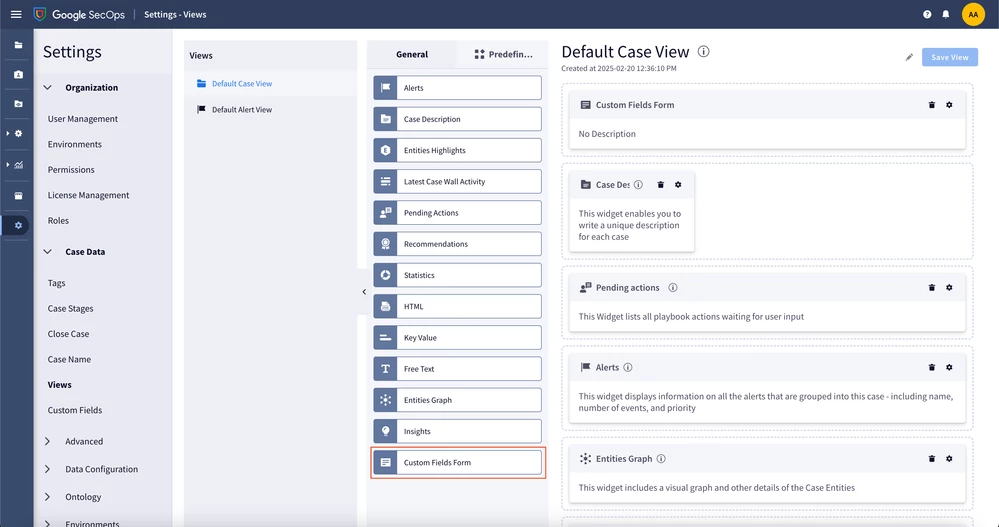Click info icon beside Alerts widget title
Screen dimensions: 999x527
pyautogui.click(x=628, y=367)
